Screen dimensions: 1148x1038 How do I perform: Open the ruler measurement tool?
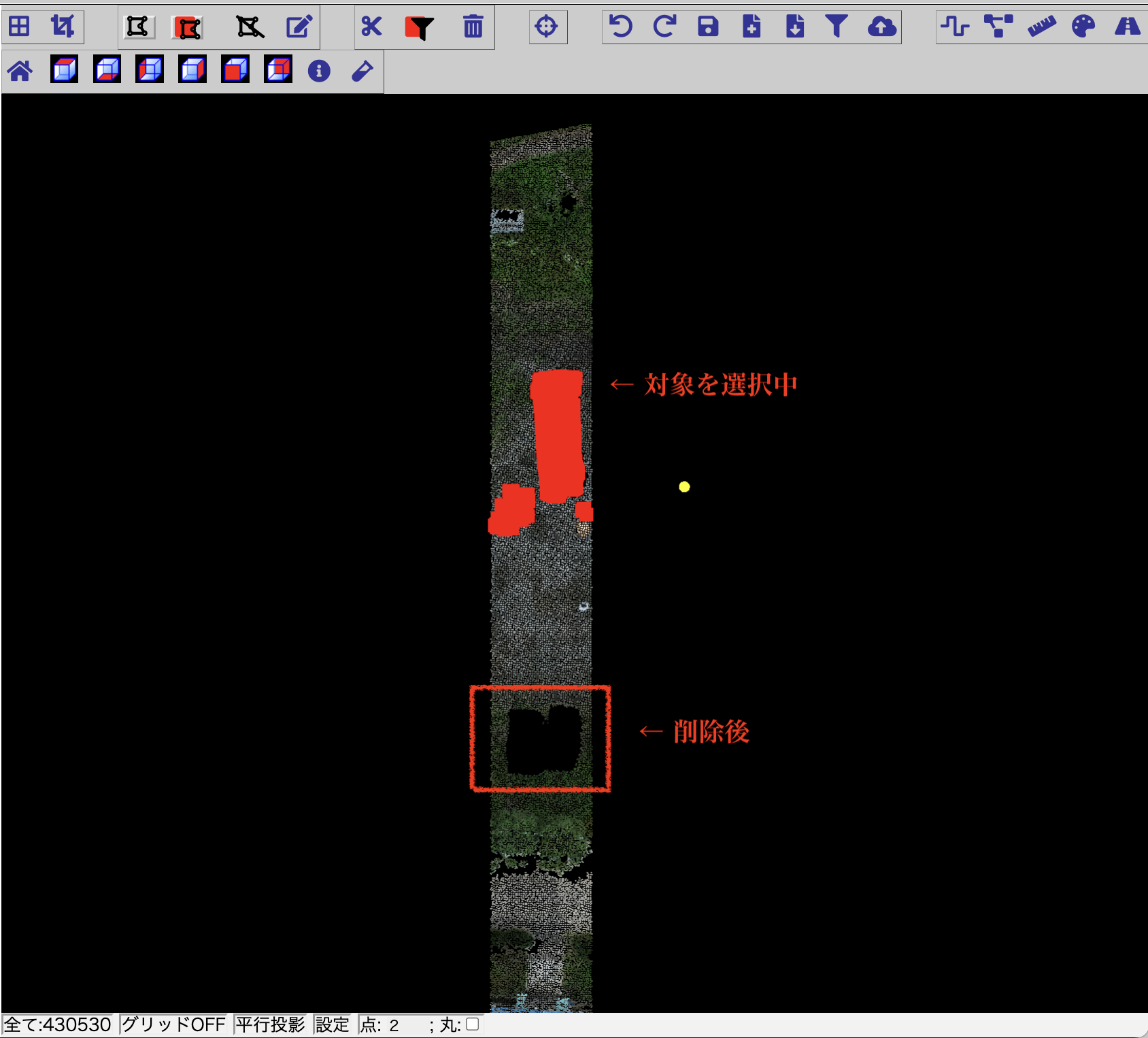[x=1041, y=27]
